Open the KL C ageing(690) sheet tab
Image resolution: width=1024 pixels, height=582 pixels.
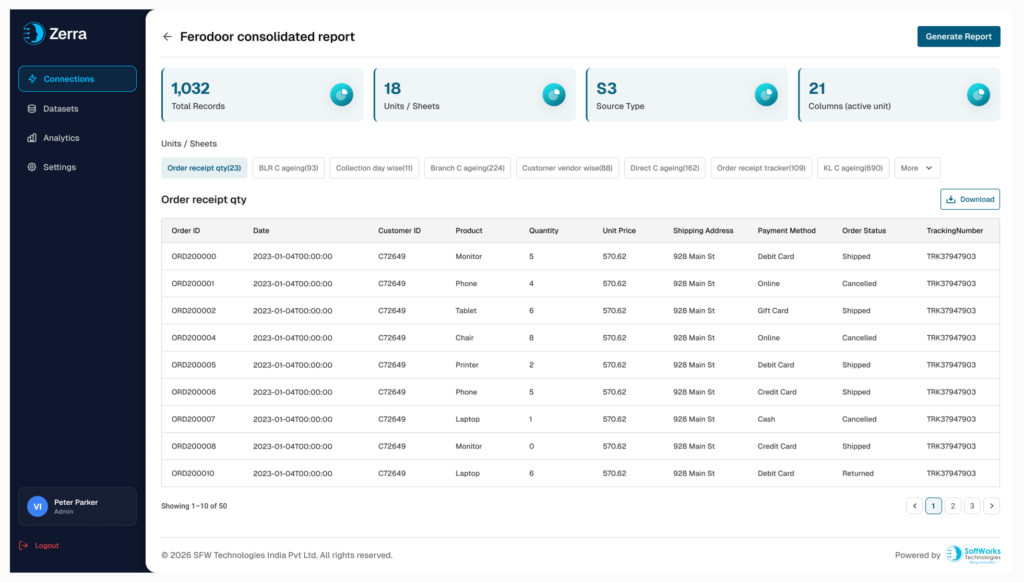[853, 168]
